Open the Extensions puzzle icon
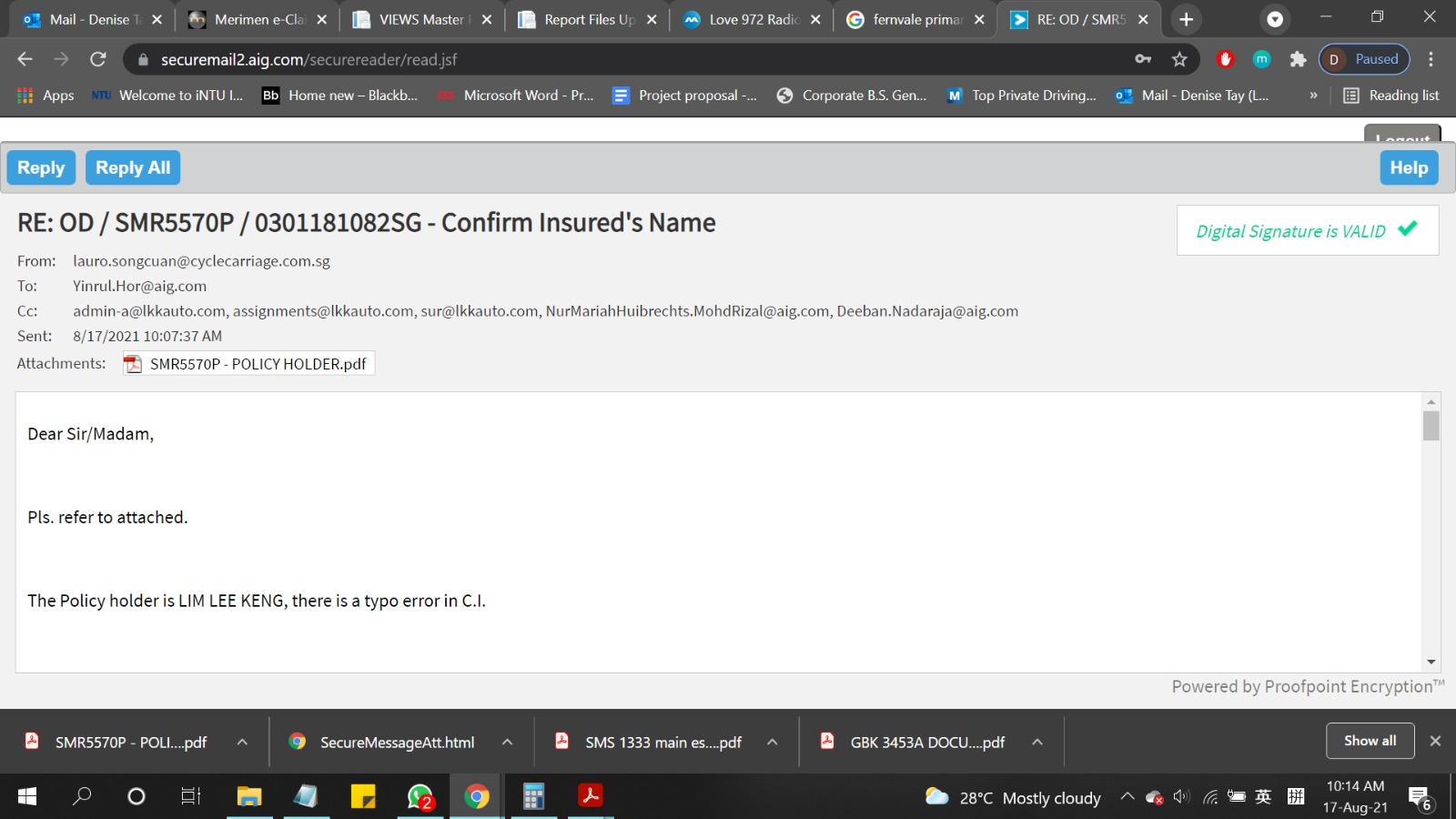Screen dimensions: 1456x819 click(x=1298, y=59)
